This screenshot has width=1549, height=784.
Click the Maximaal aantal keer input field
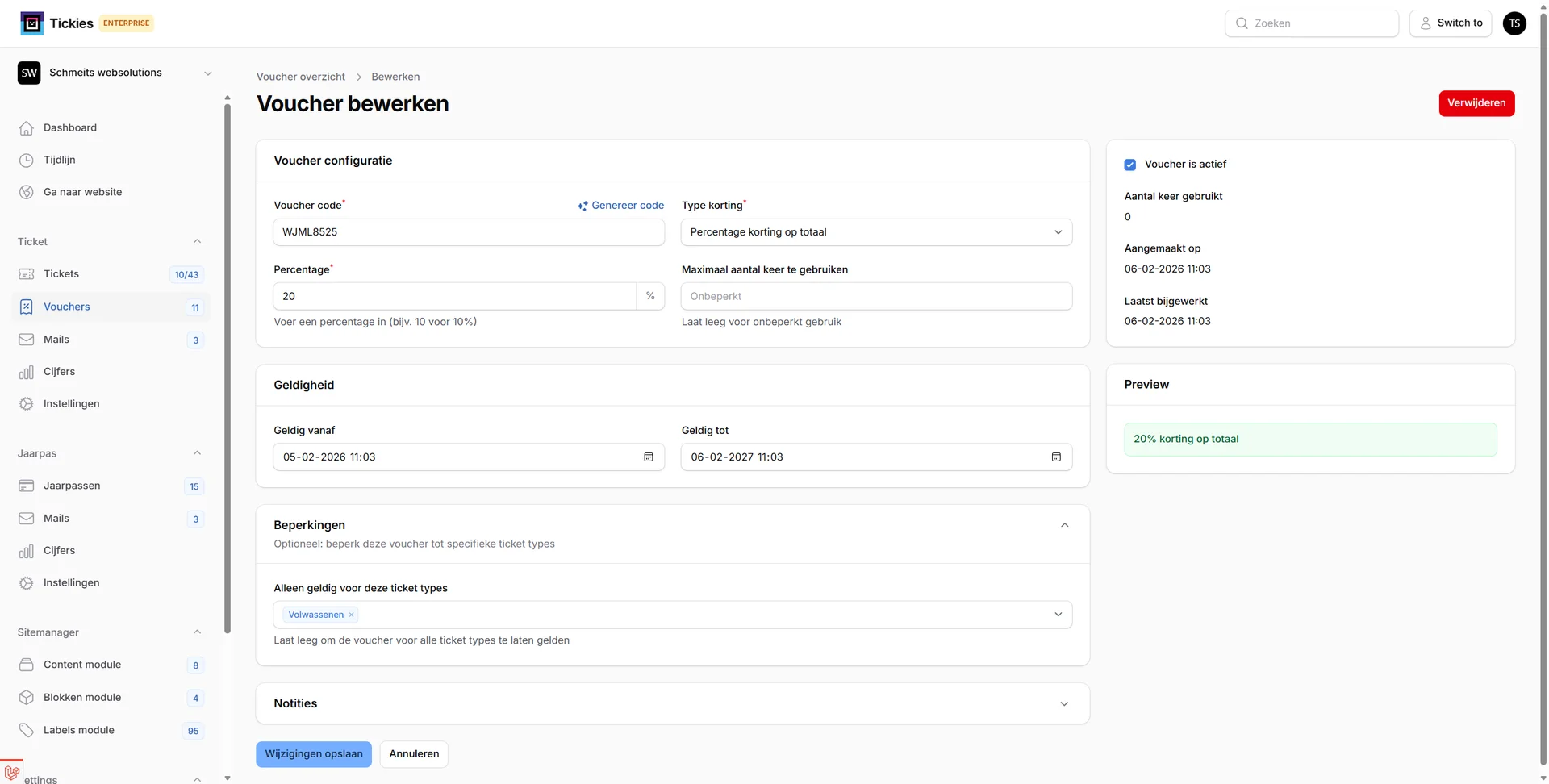click(875, 297)
